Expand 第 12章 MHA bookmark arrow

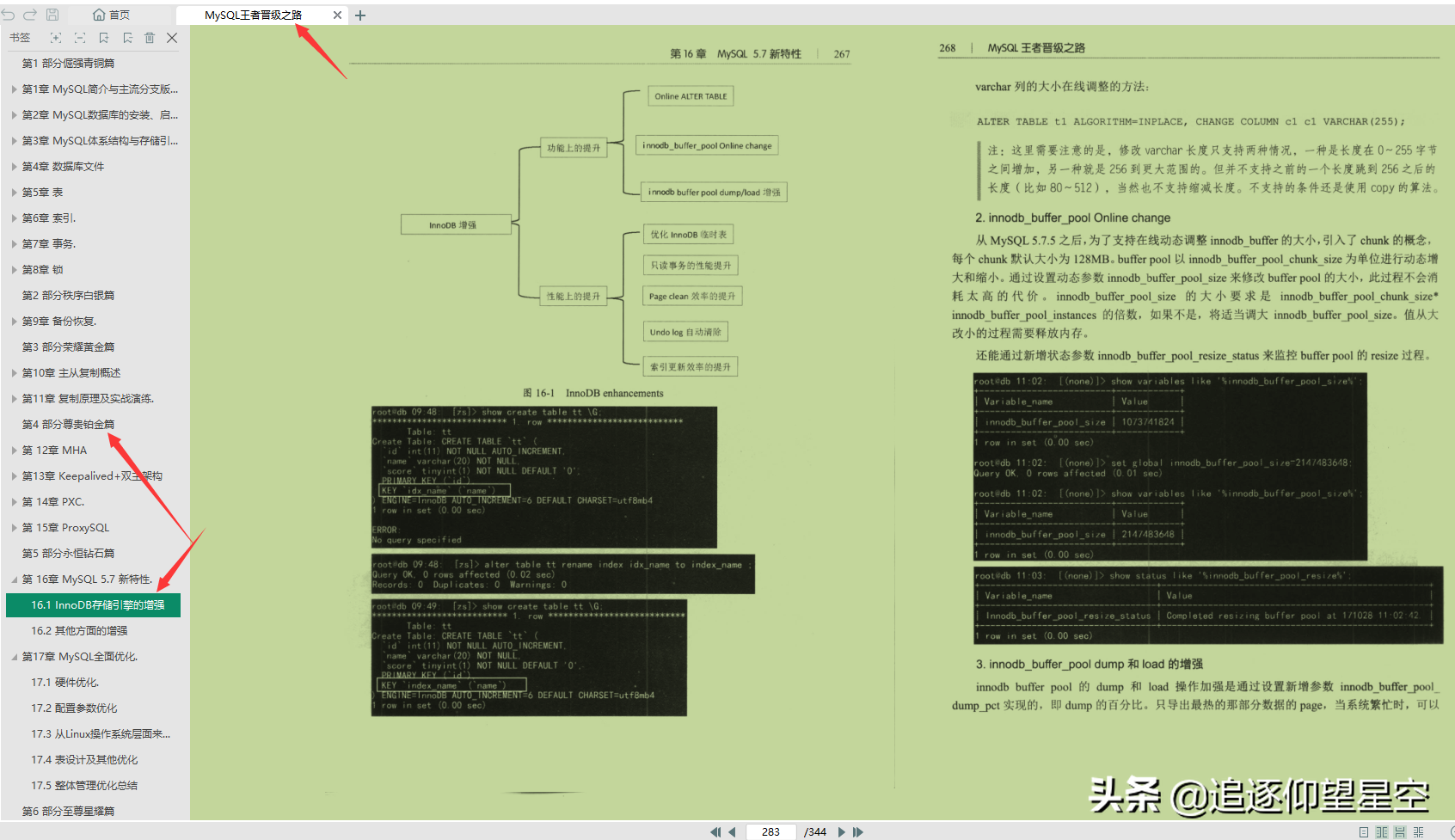tap(14, 451)
